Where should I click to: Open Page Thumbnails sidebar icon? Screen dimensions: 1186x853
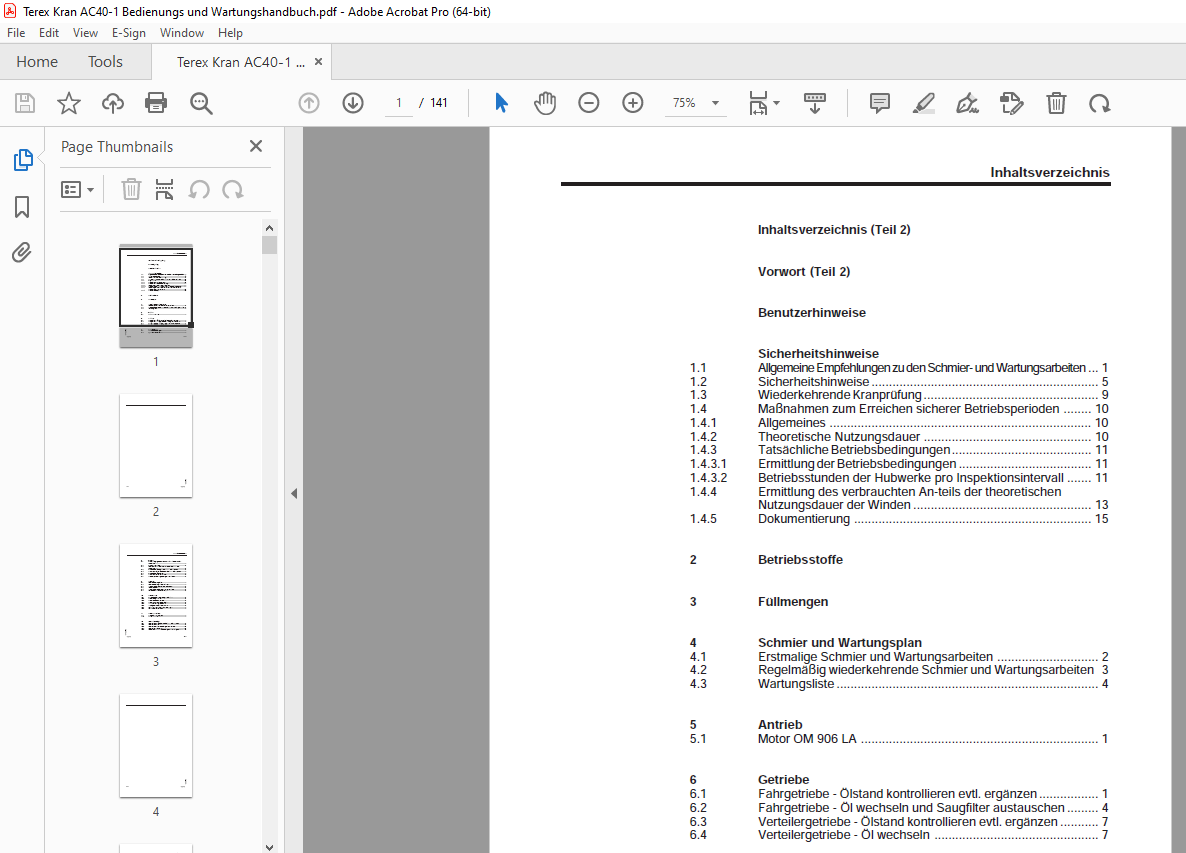(x=23, y=160)
